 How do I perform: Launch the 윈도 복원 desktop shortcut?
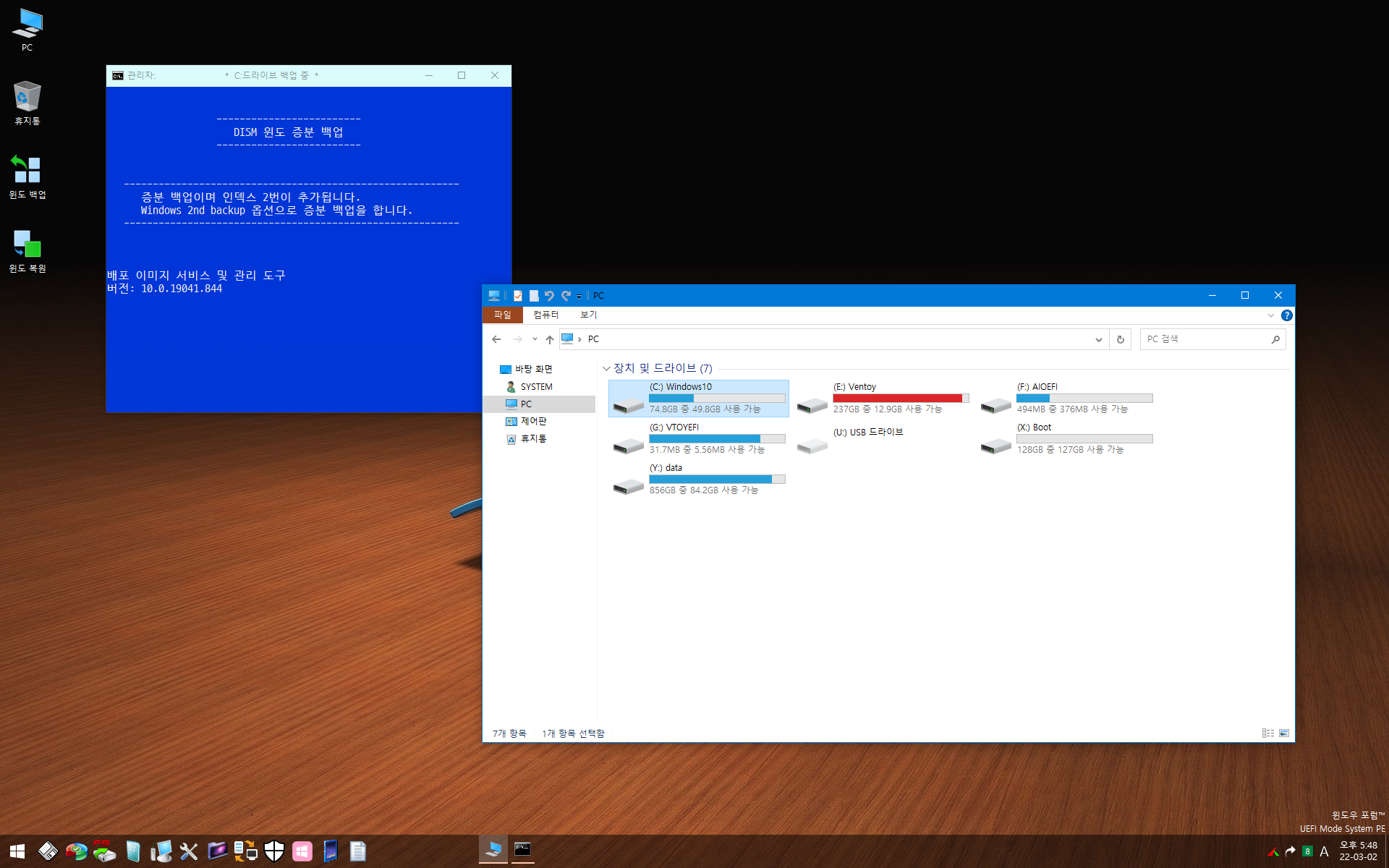coord(27,251)
